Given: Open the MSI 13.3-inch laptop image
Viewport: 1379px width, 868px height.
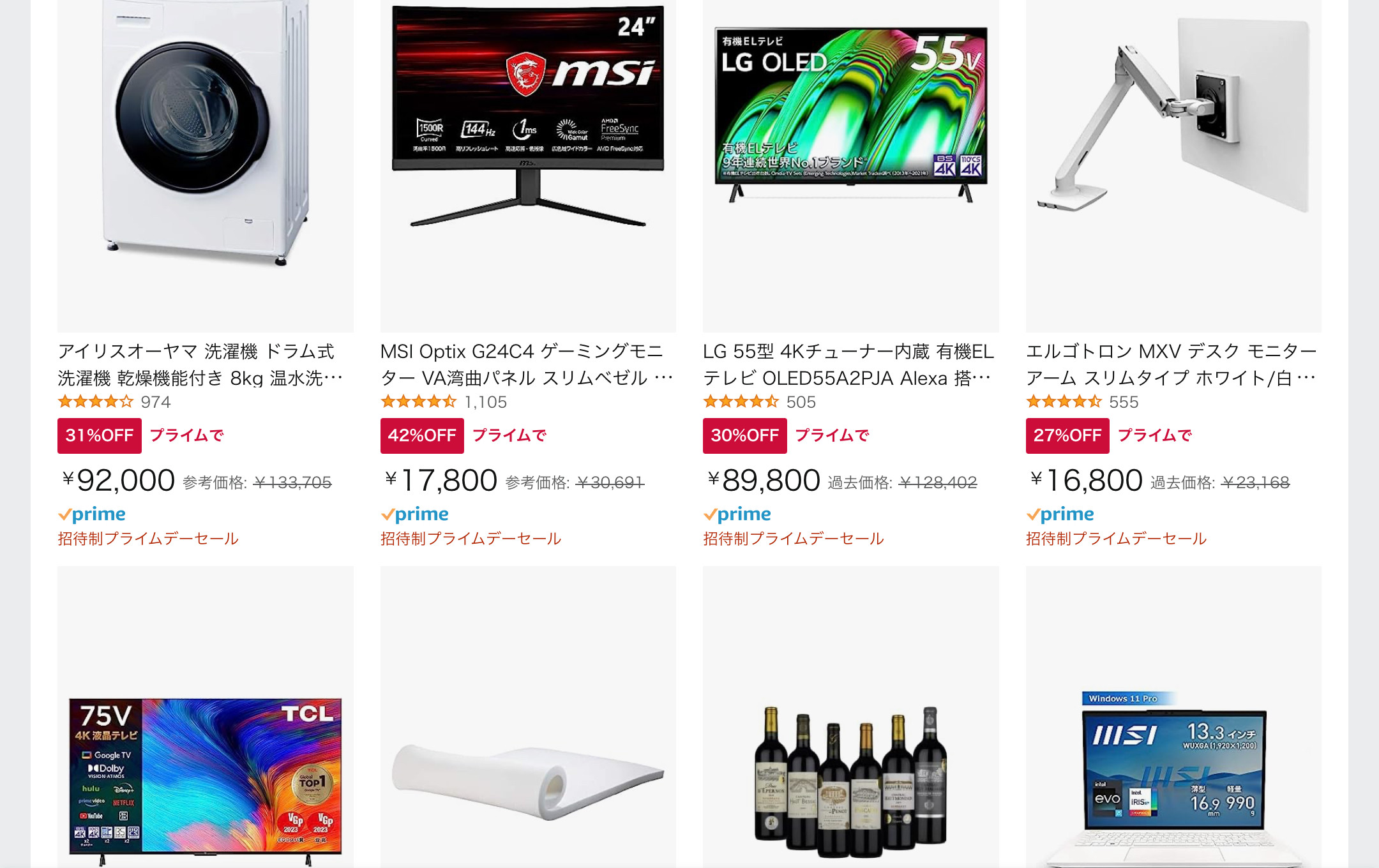Looking at the screenshot, I should click(1173, 717).
